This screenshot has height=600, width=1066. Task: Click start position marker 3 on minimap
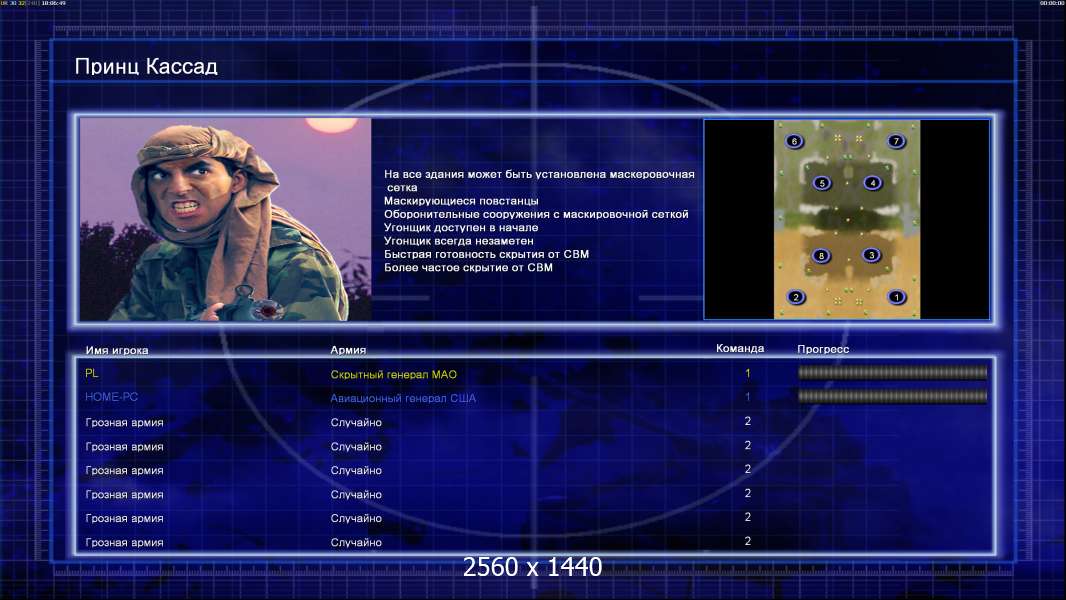pyautogui.click(x=872, y=255)
